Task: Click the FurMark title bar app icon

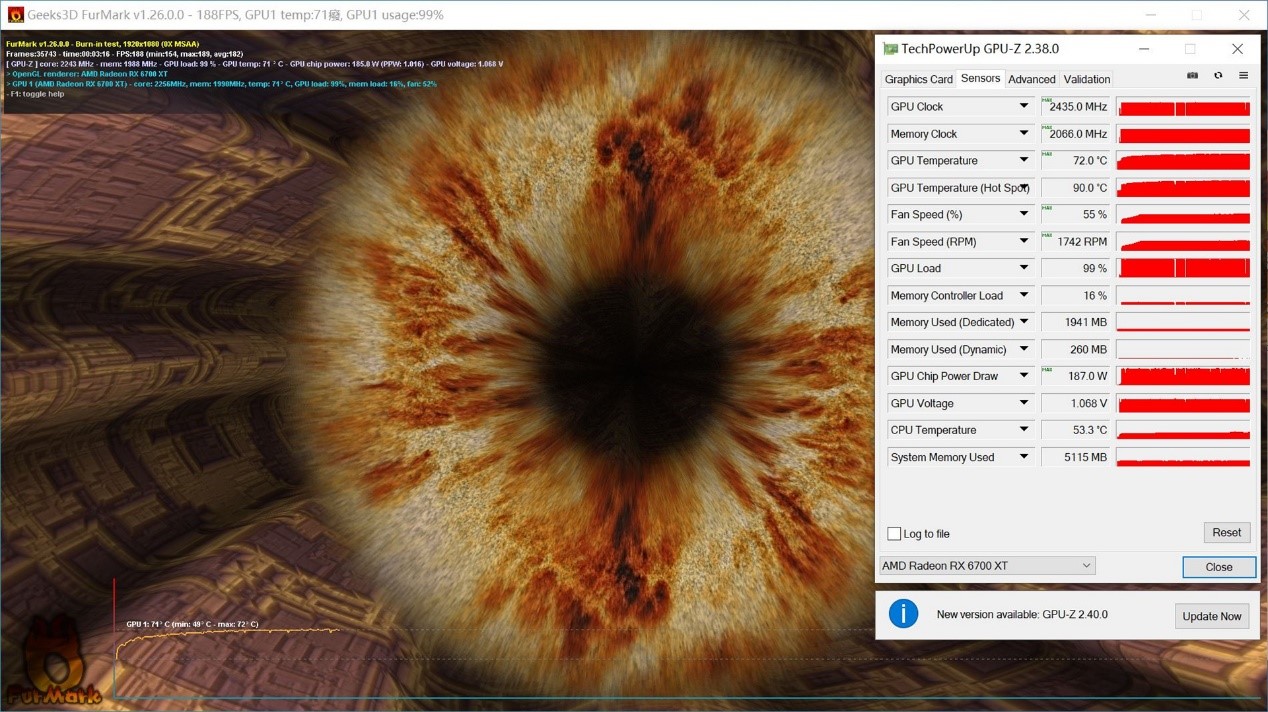Action: point(15,15)
